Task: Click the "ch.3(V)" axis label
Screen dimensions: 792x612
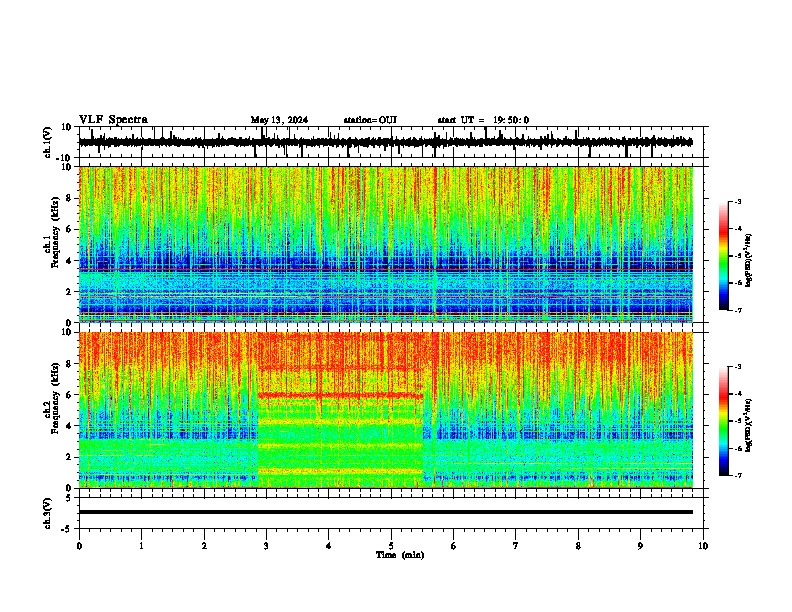Action: (x=48, y=513)
